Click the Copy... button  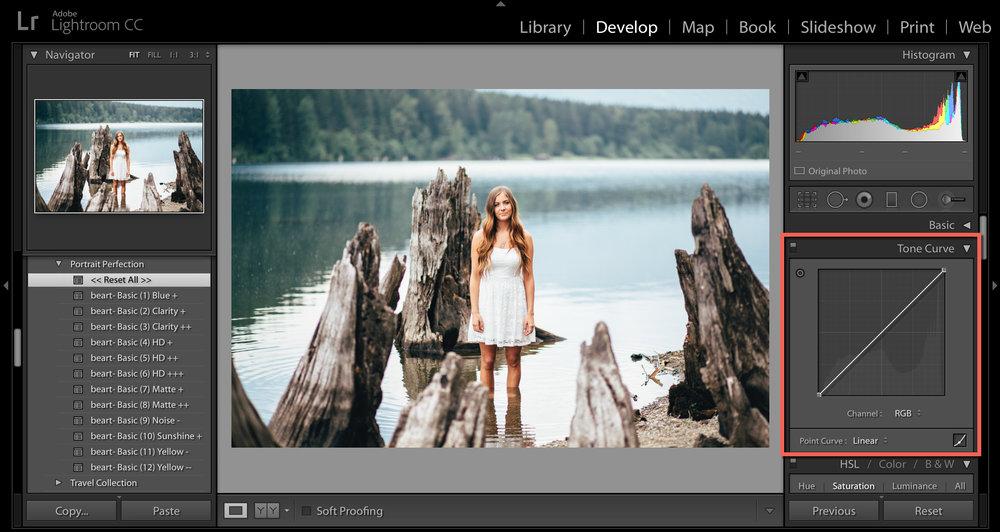pos(70,511)
